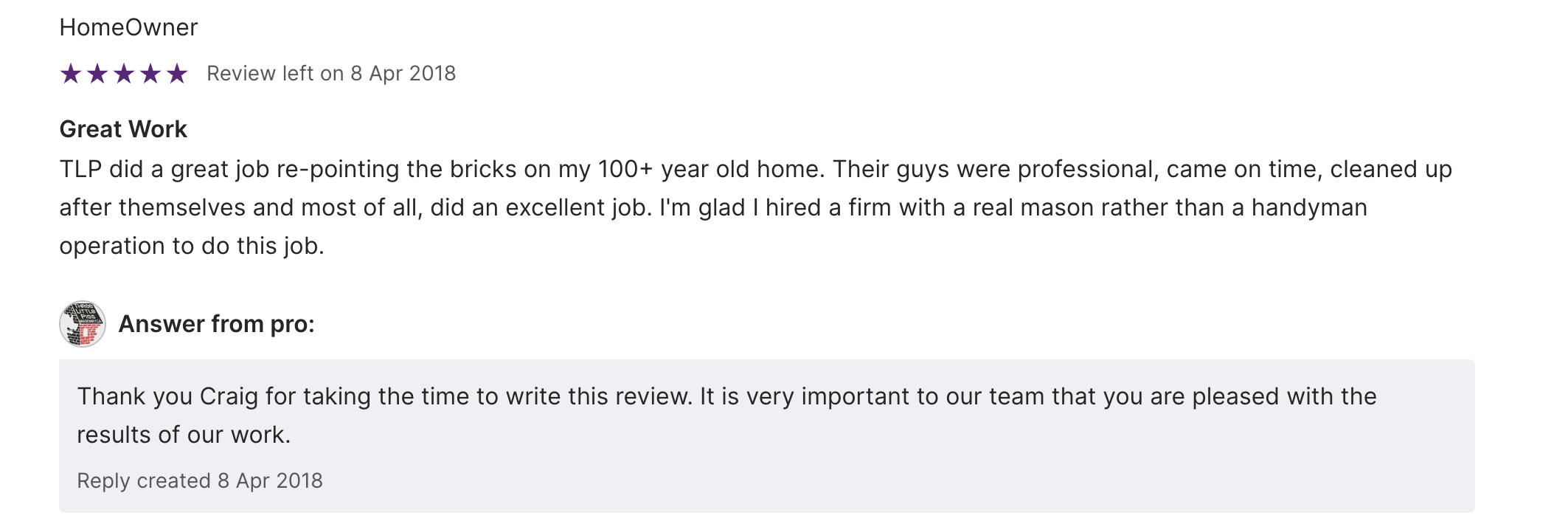Click the name 'Craig' in the pro reply
The height and width of the screenshot is (521, 1568).
(229, 396)
